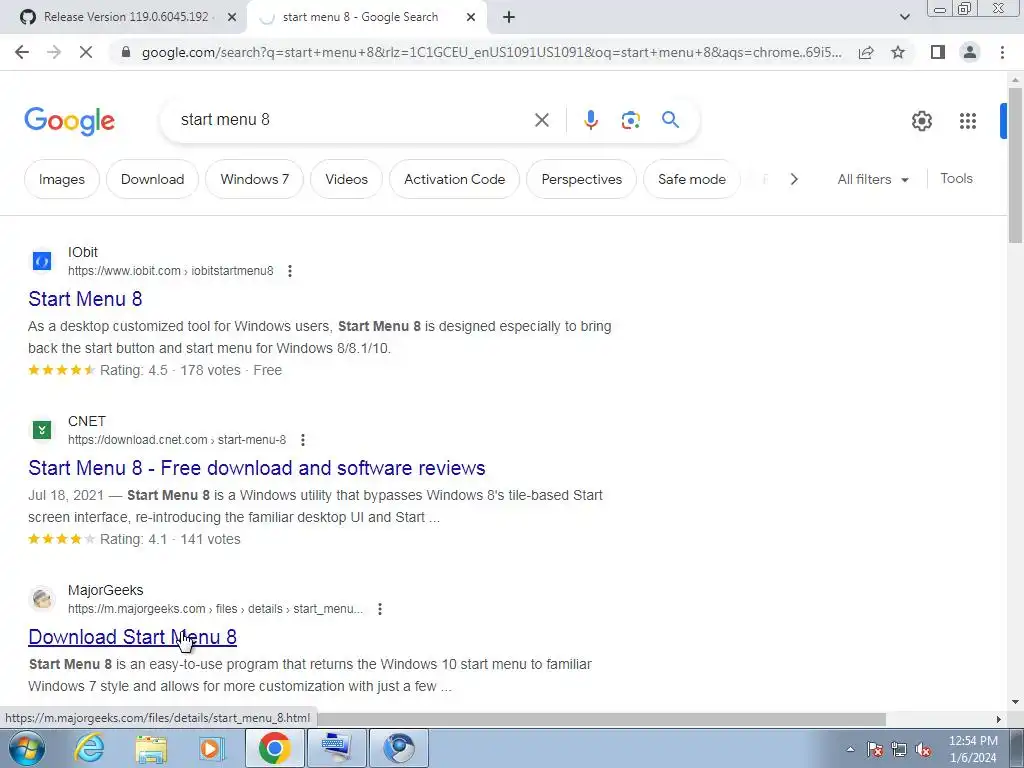Submit search with the magnifying glass icon
The image size is (1024, 768).
pos(670,120)
